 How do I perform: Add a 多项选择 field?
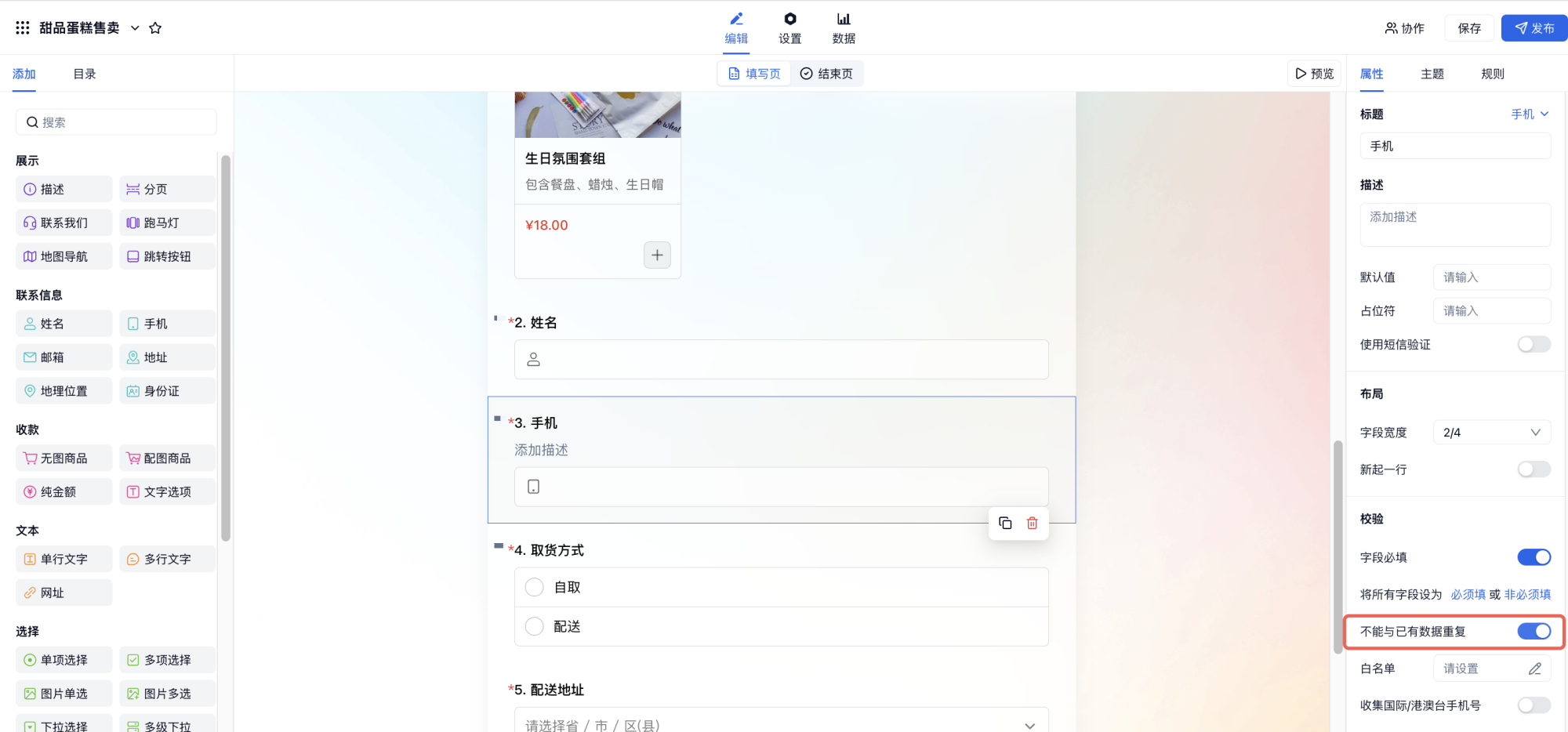167,660
